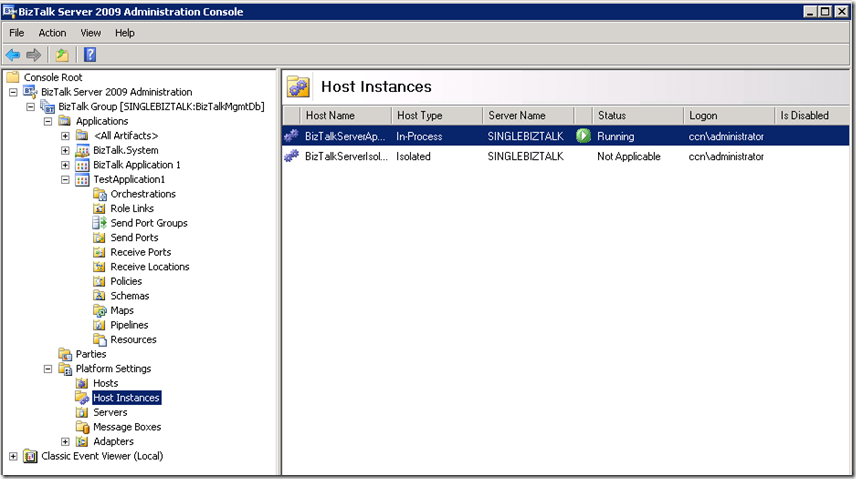Click the Classic Event Viewer icon

[x=30, y=456]
